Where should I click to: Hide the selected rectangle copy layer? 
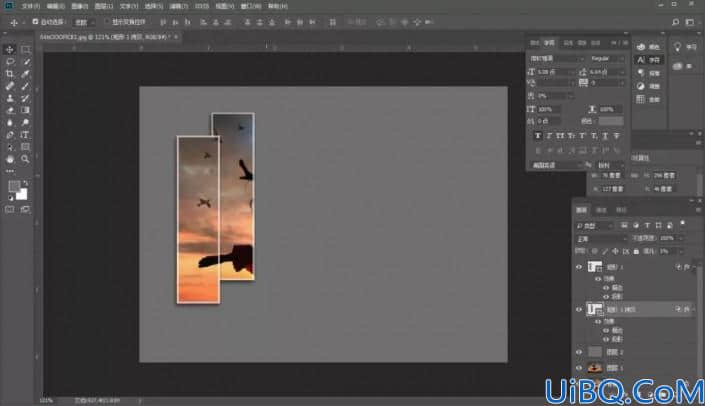[x=579, y=309]
